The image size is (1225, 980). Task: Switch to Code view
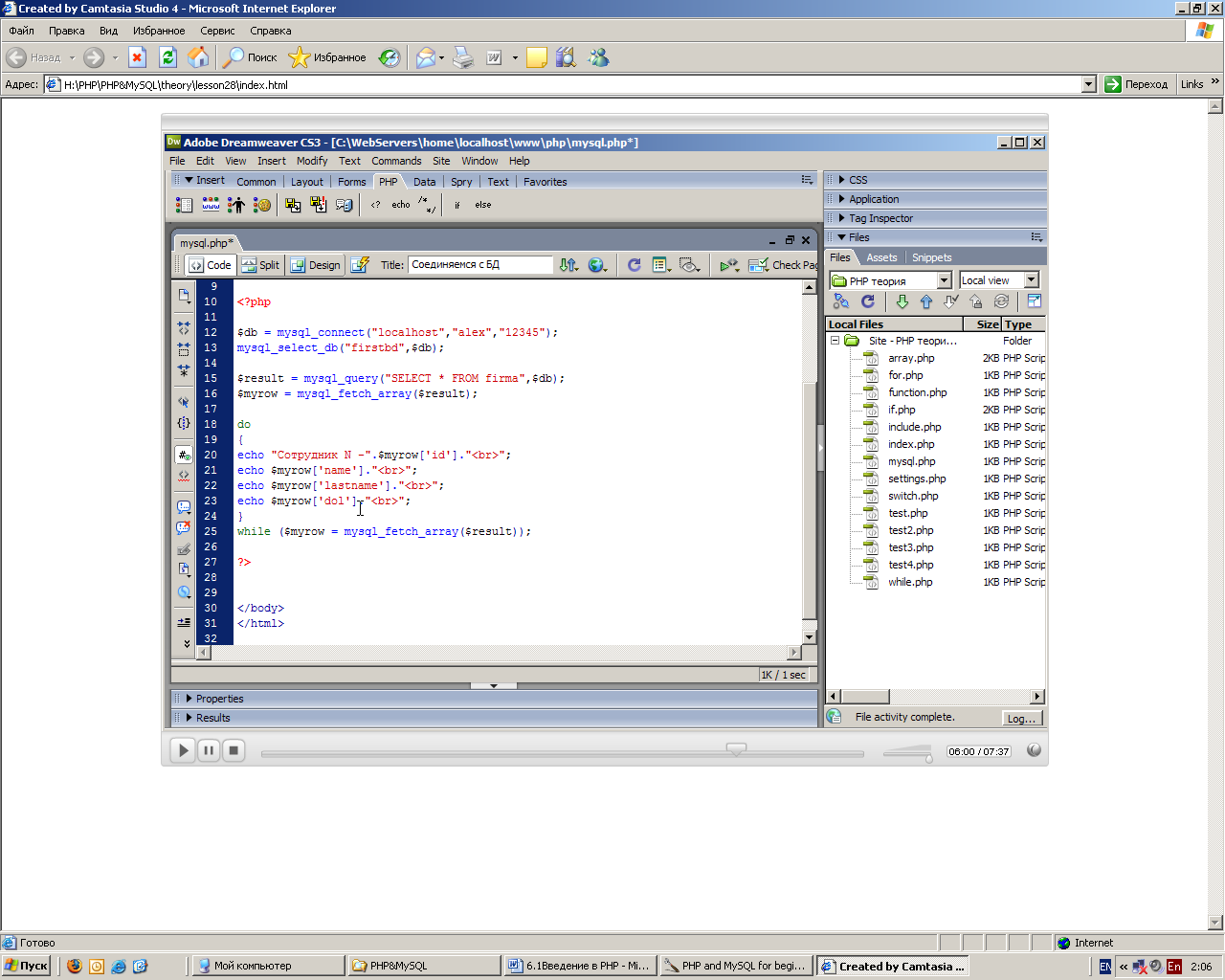pos(211,265)
